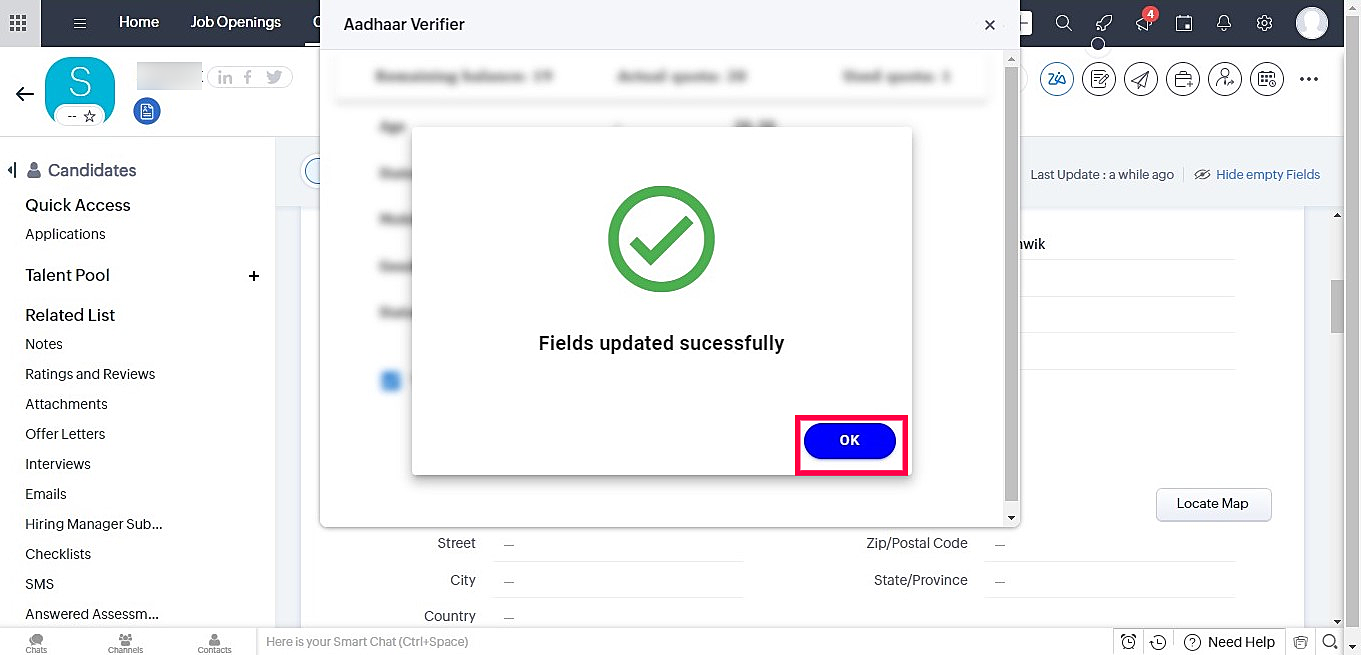This screenshot has height=655, width=1361.
Task: Open the notifications bell icon
Action: point(1224,23)
